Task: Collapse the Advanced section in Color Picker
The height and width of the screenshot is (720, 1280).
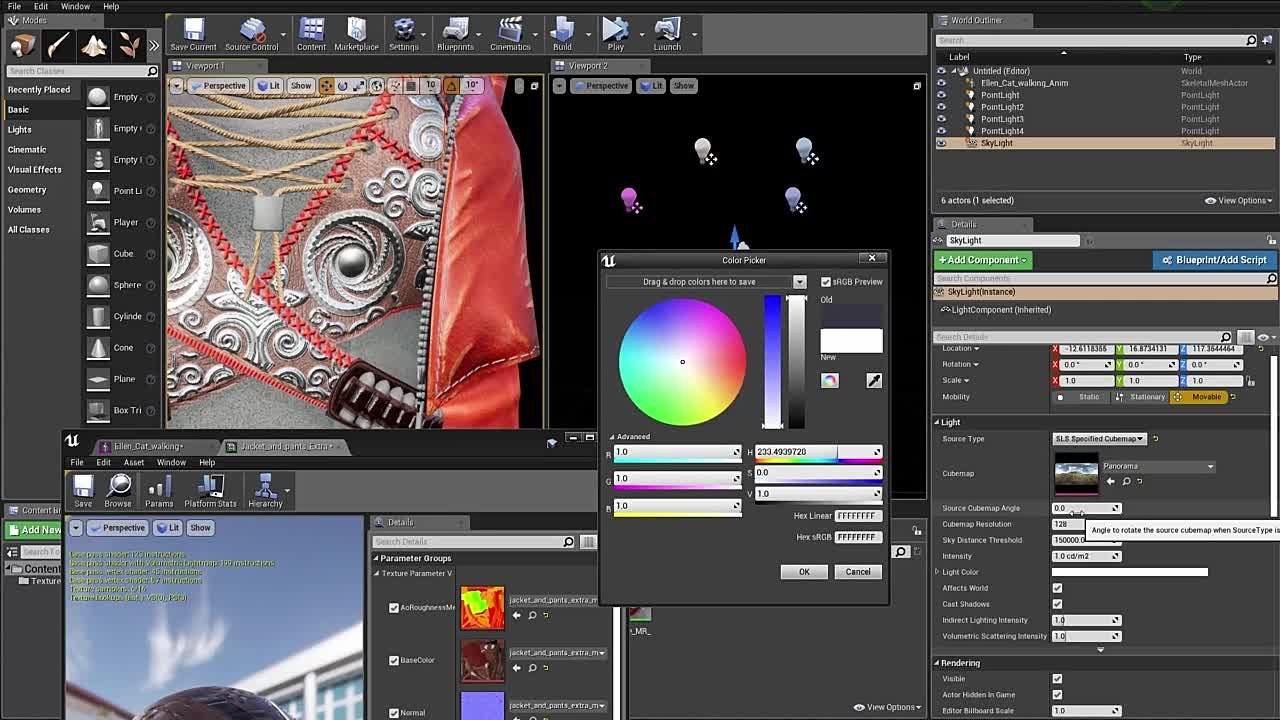Action: [632, 437]
